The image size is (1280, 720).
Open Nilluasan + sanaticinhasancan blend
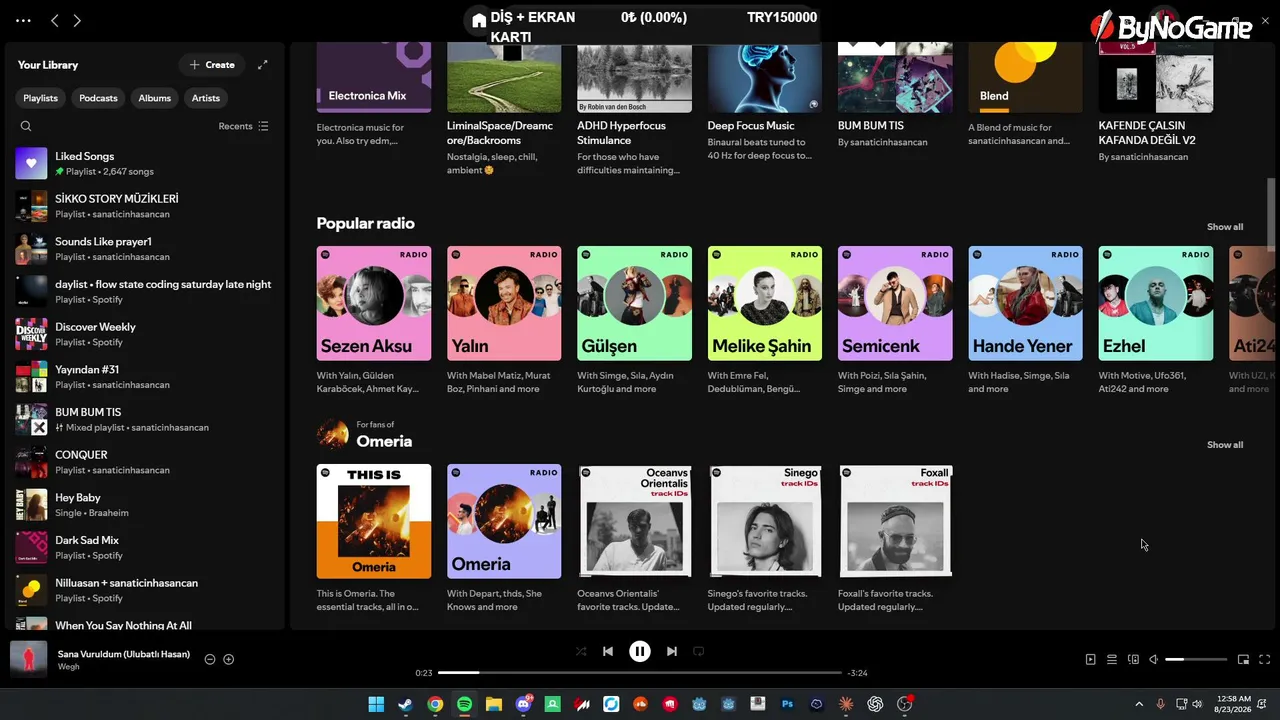point(144,590)
